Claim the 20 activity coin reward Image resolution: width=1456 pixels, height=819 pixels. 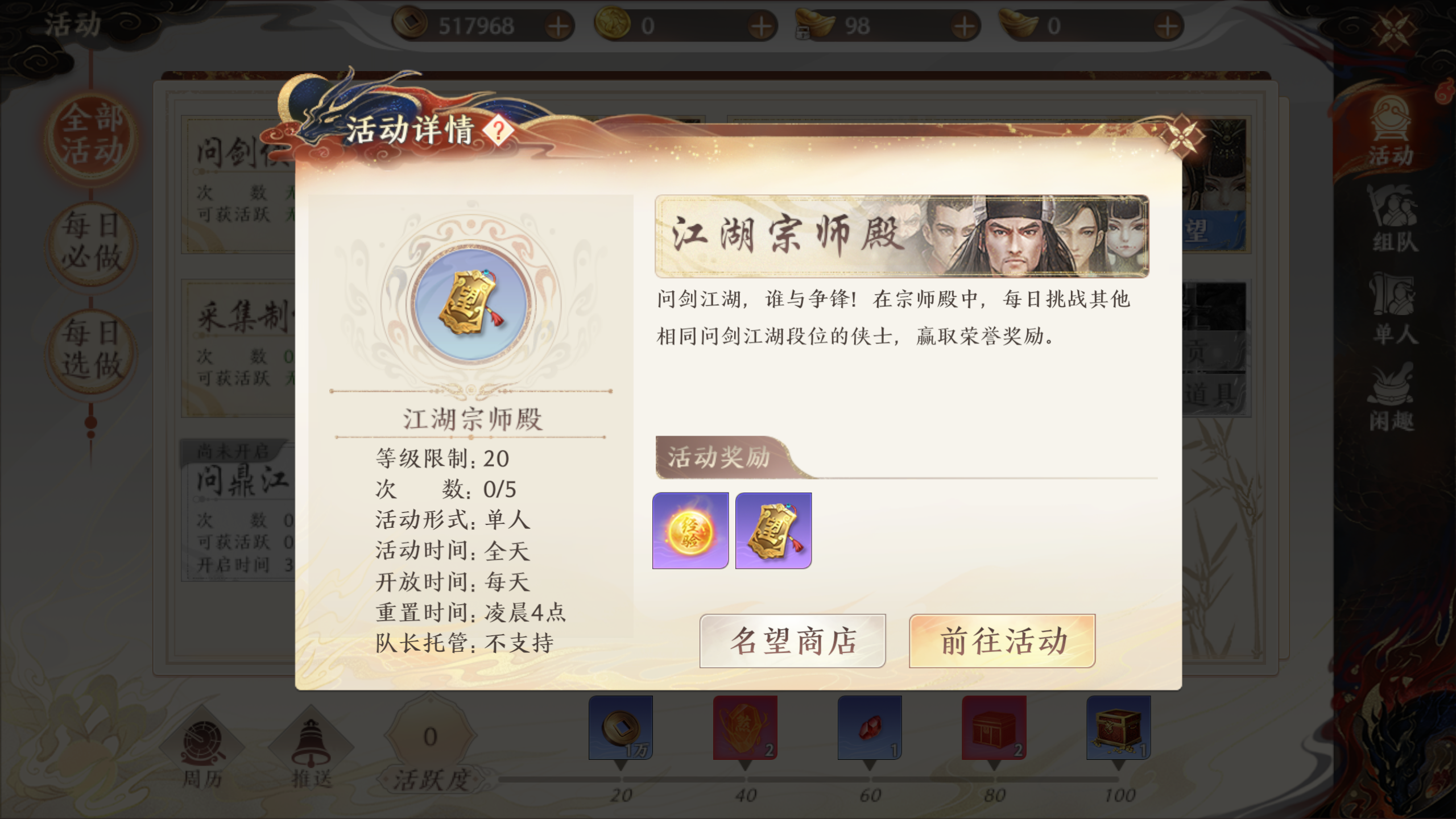tap(621, 728)
